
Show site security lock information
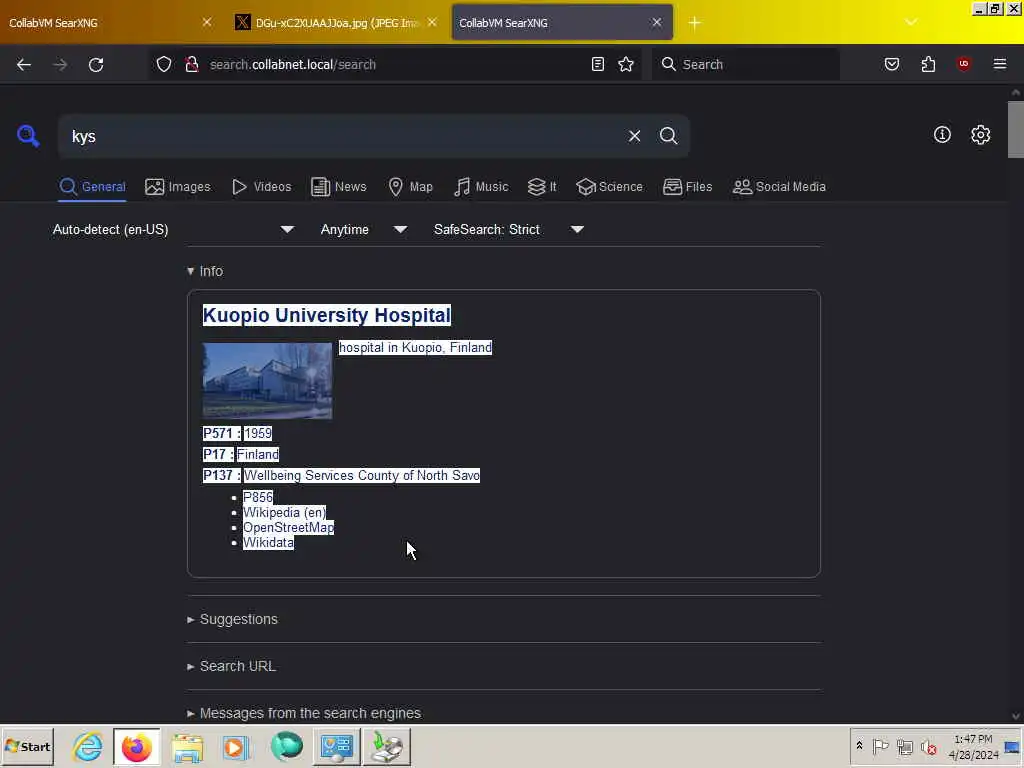click(x=191, y=64)
